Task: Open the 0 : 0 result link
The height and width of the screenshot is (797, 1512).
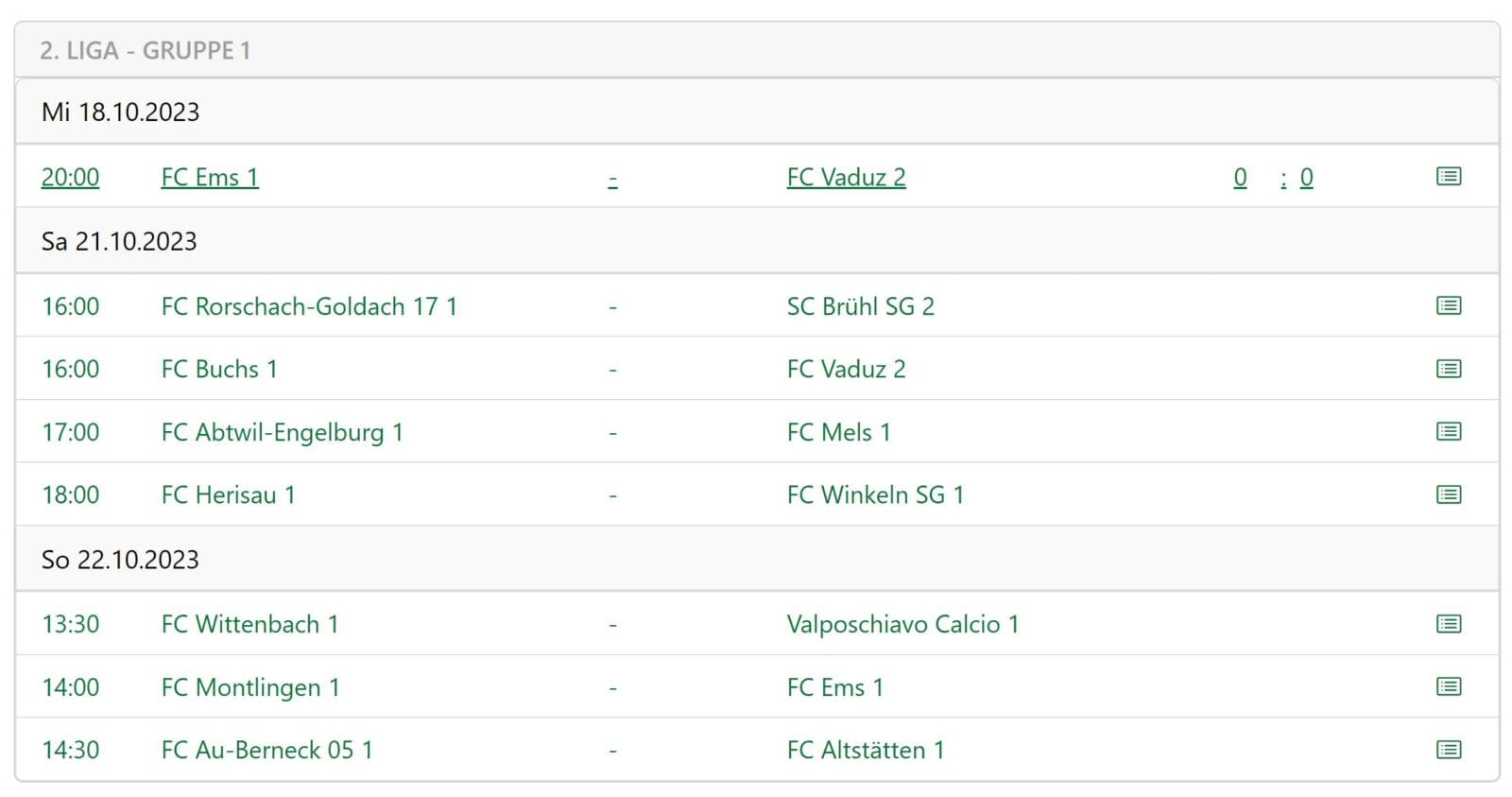Action: pyautogui.click(x=1272, y=178)
